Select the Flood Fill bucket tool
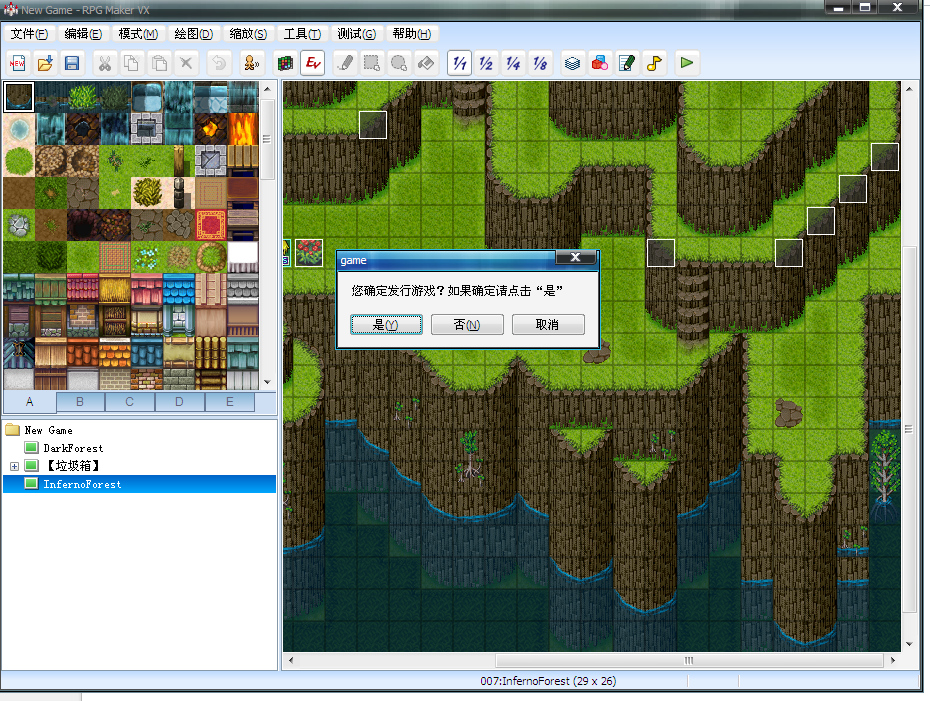This screenshot has width=930, height=701. (426, 63)
